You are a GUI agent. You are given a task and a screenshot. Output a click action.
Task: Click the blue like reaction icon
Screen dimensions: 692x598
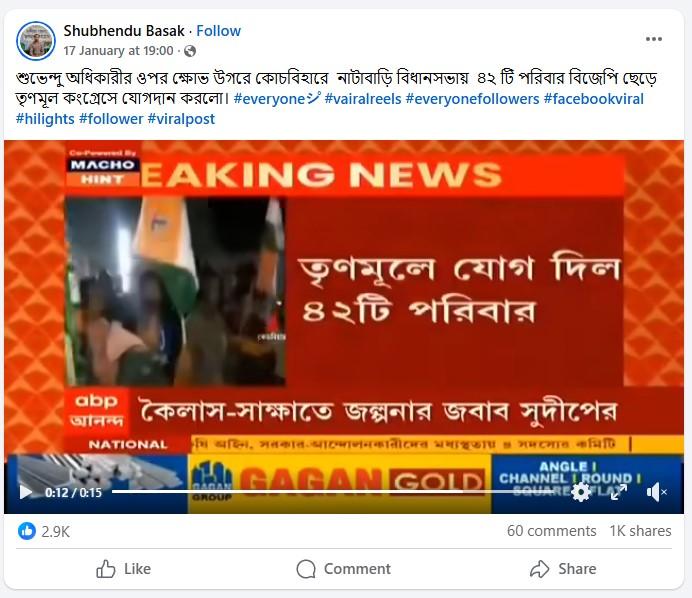[26, 531]
